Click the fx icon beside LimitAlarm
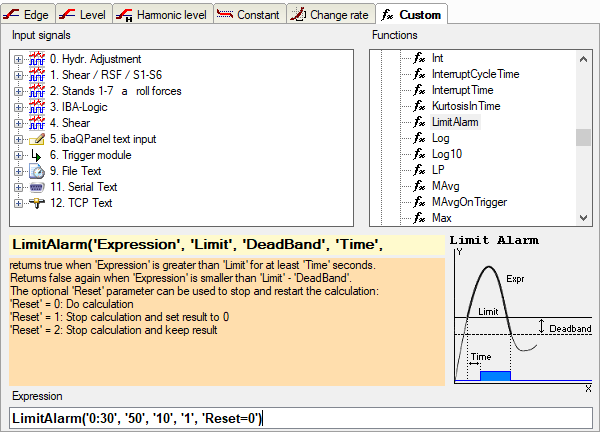The height and width of the screenshot is (432, 600). click(x=419, y=122)
